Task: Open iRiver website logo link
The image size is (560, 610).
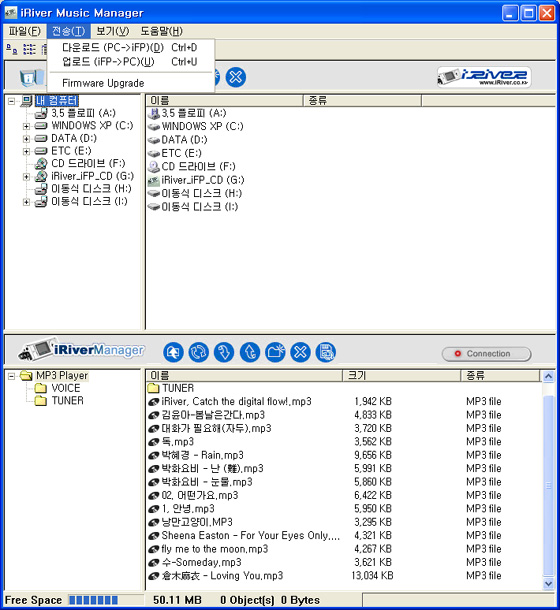Action: point(484,77)
